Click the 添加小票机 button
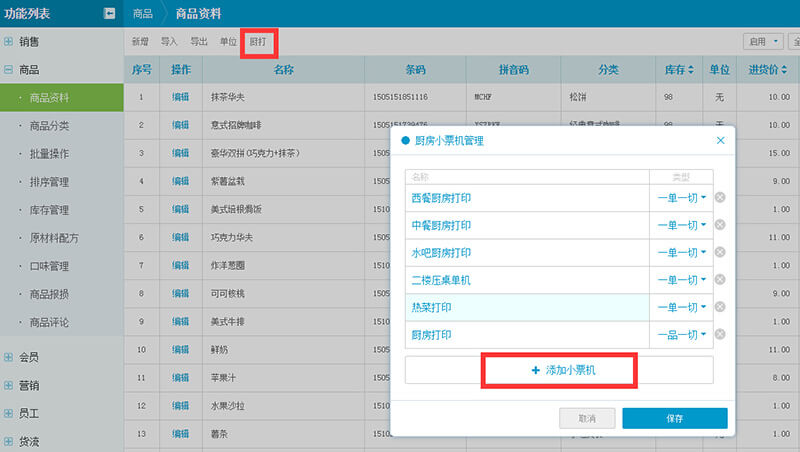The height and width of the screenshot is (452, 800). click(559, 370)
